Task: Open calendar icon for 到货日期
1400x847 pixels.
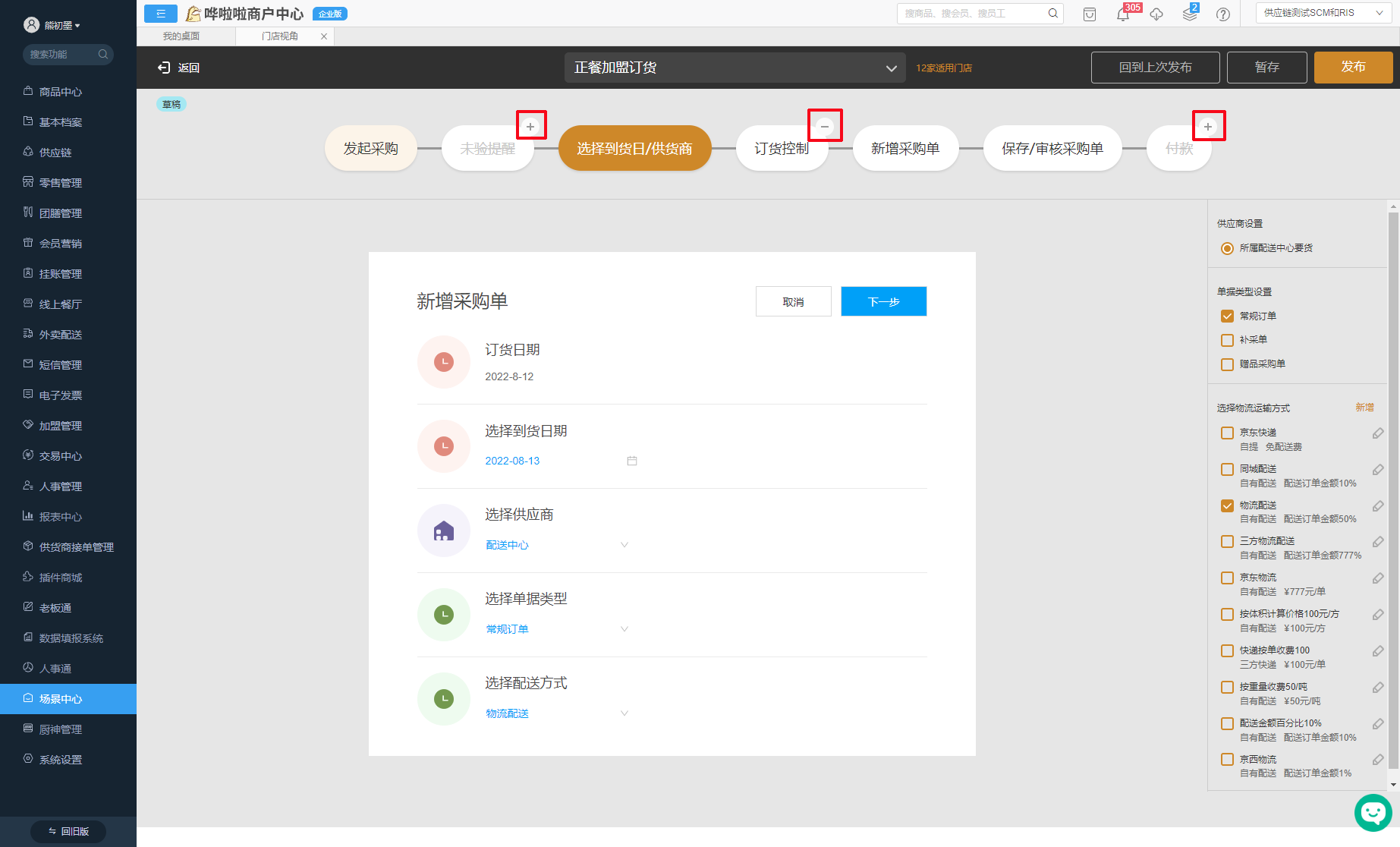Action: pyautogui.click(x=631, y=461)
